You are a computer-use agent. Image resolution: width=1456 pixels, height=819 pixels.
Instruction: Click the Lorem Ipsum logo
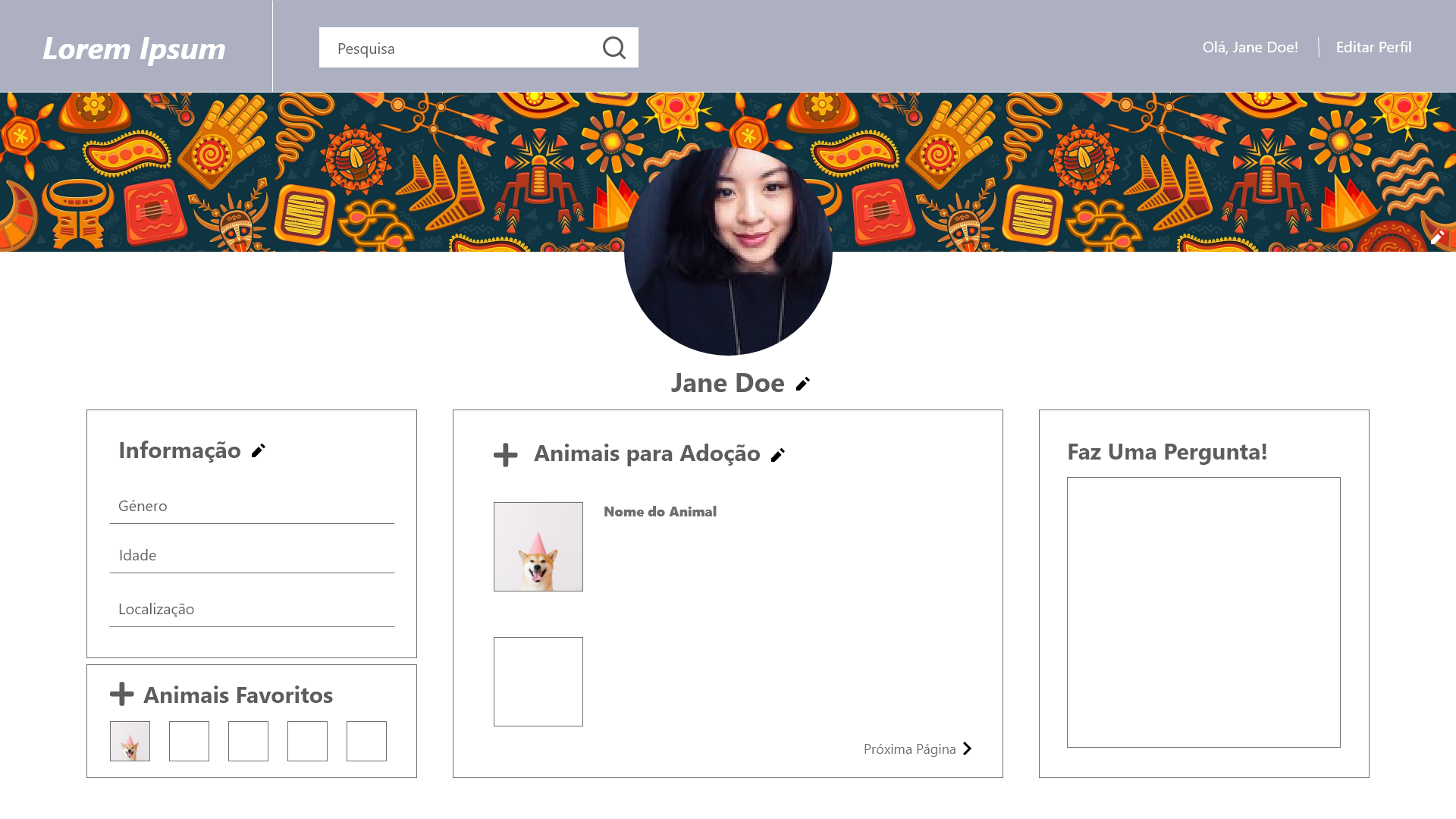tap(134, 49)
